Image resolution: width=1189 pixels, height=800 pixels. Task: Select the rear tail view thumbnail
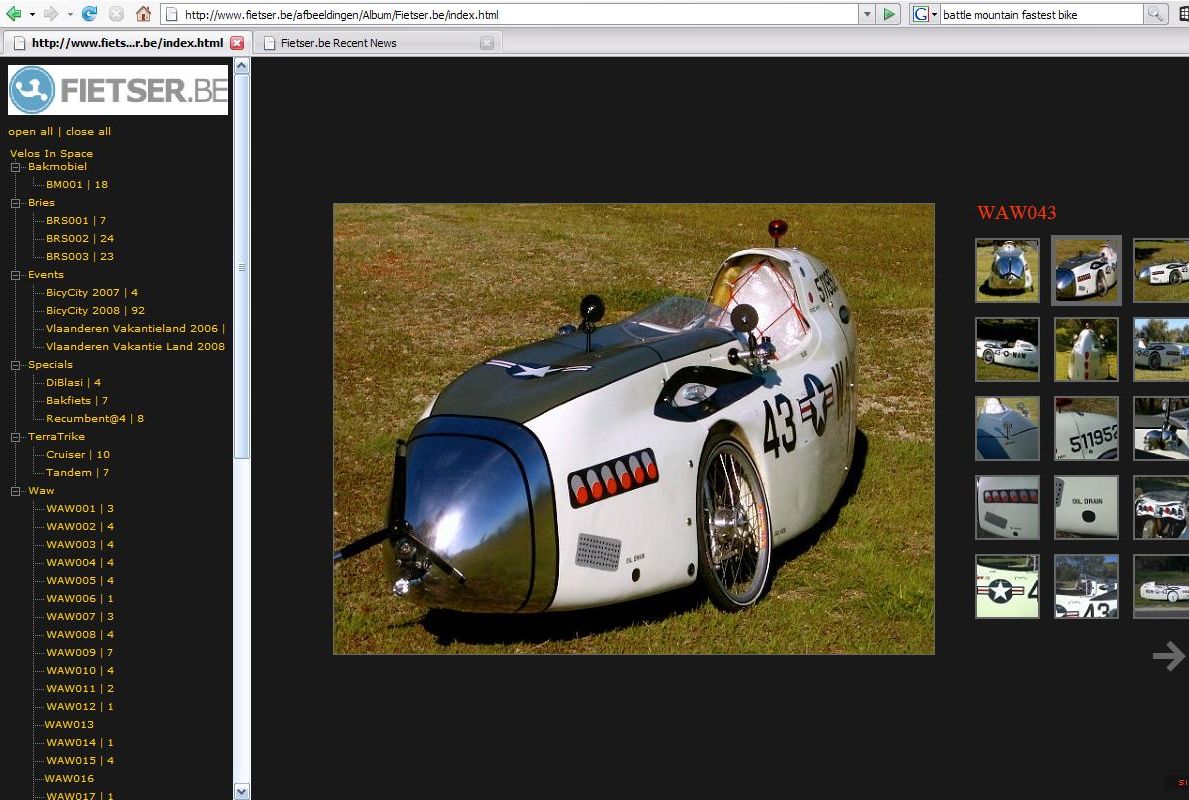coord(1086,350)
